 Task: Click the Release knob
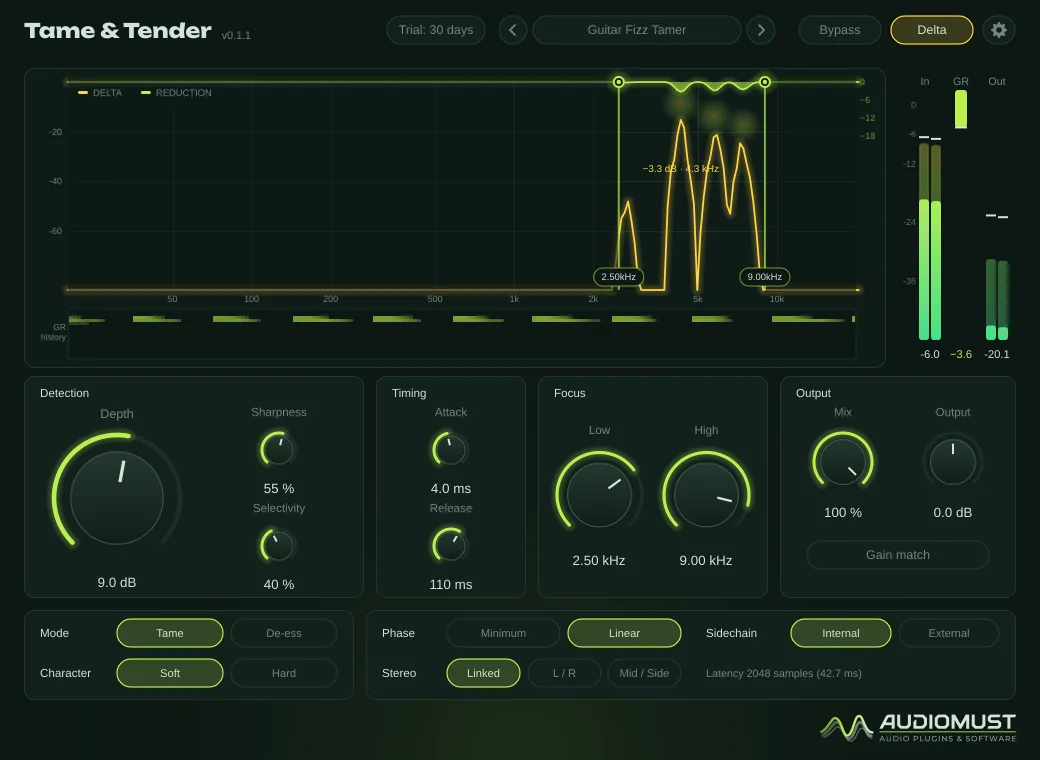click(450, 546)
